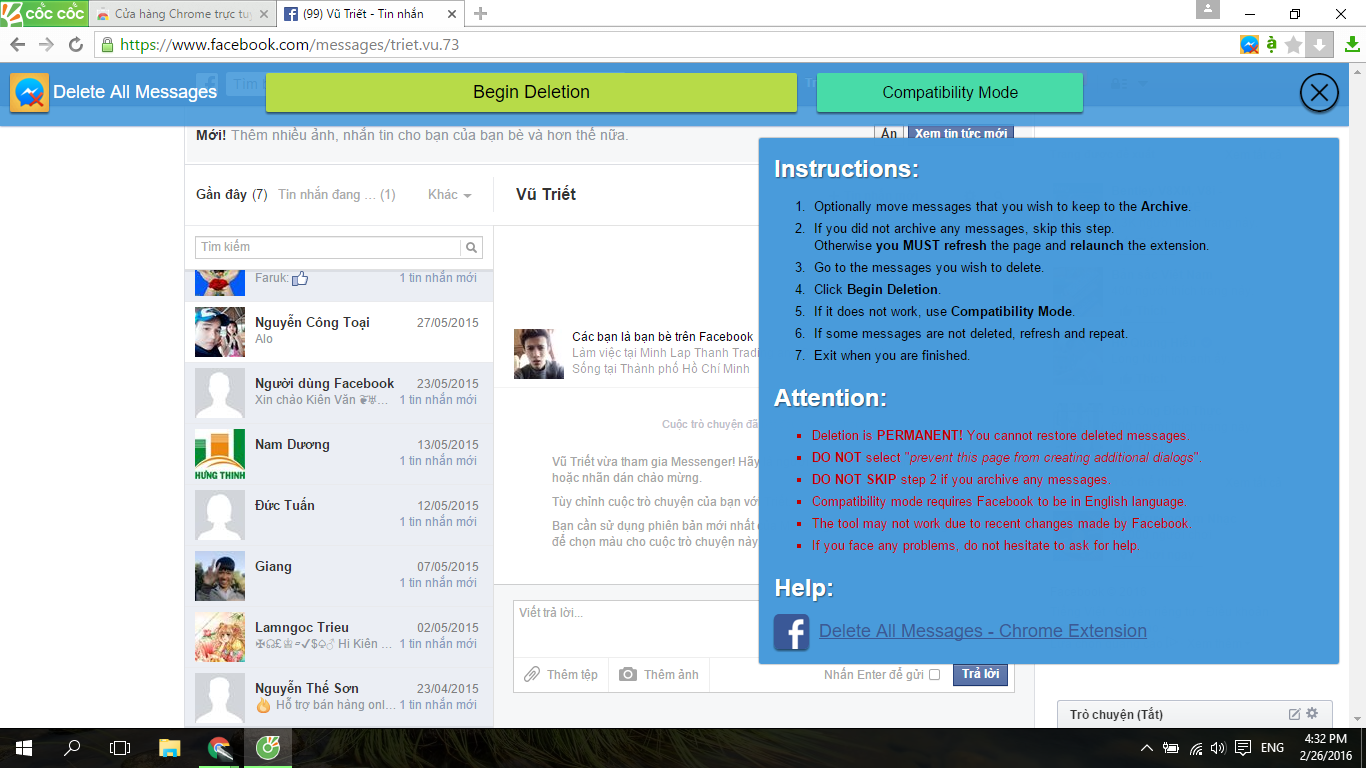This screenshot has height=768, width=1366.
Task: Click in the Tìm kiếm search field
Action: click(x=328, y=247)
